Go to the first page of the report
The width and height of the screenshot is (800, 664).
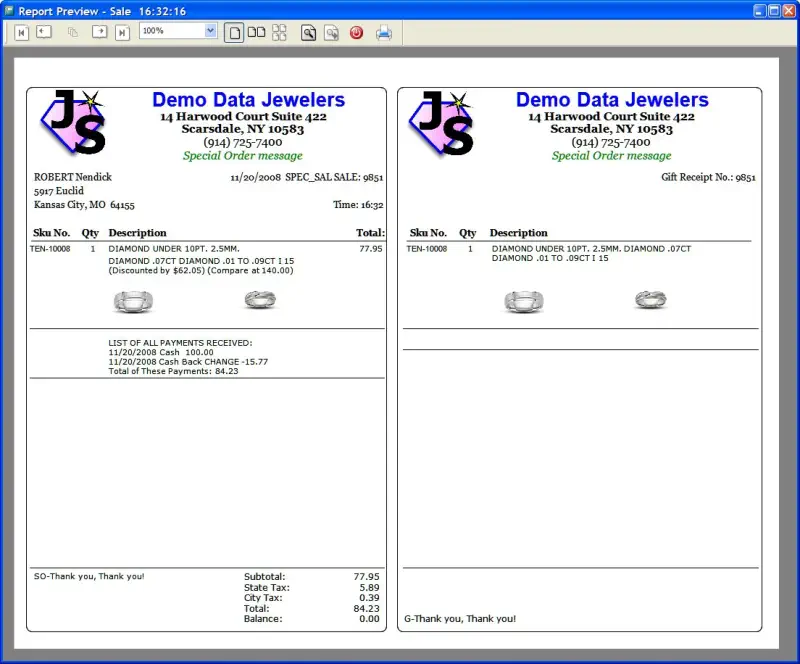point(21,33)
